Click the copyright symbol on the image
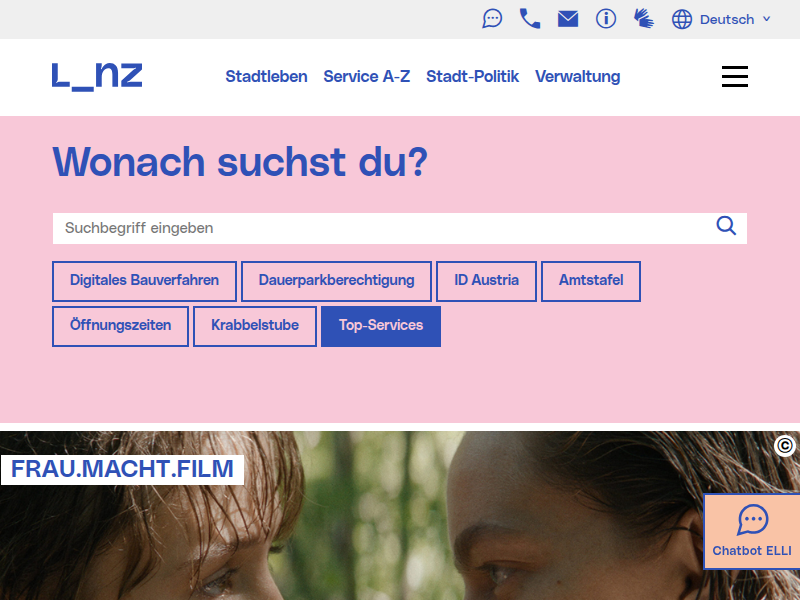 click(785, 446)
